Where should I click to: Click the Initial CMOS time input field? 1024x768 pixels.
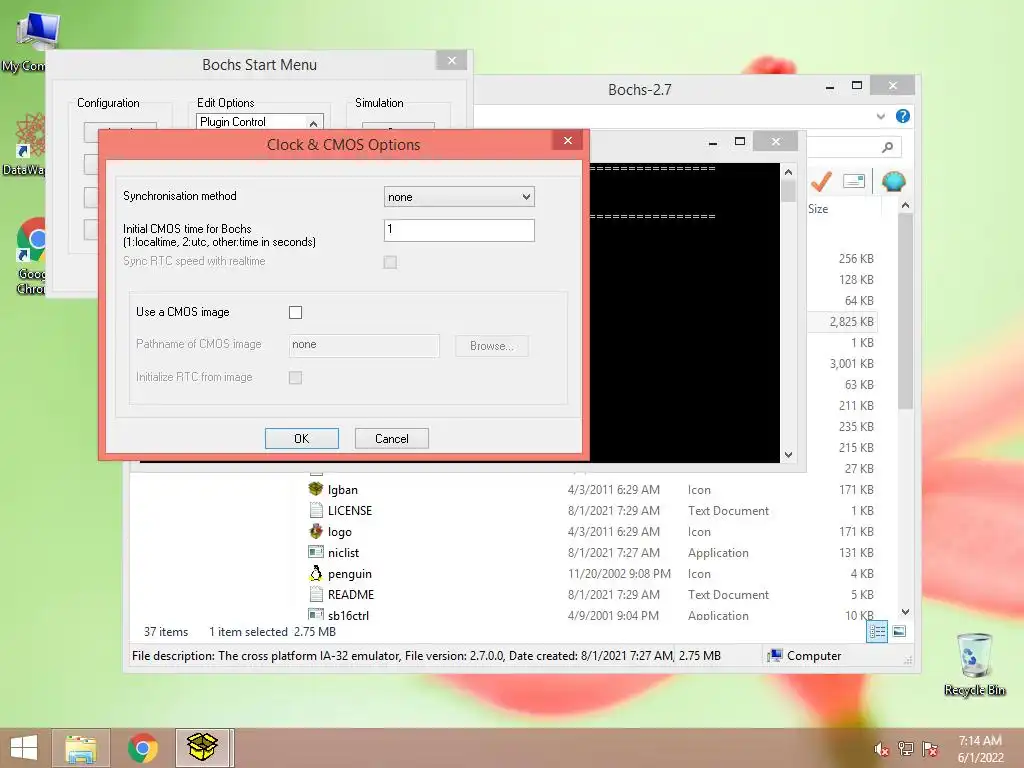pyautogui.click(x=459, y=230)
